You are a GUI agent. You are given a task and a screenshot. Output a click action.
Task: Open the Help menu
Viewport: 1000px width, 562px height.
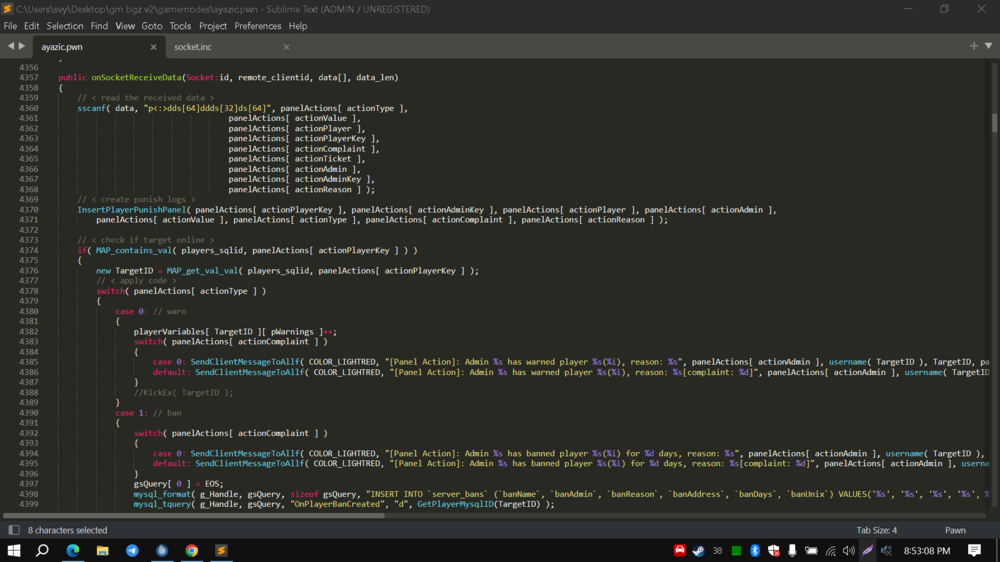point(298,26)
